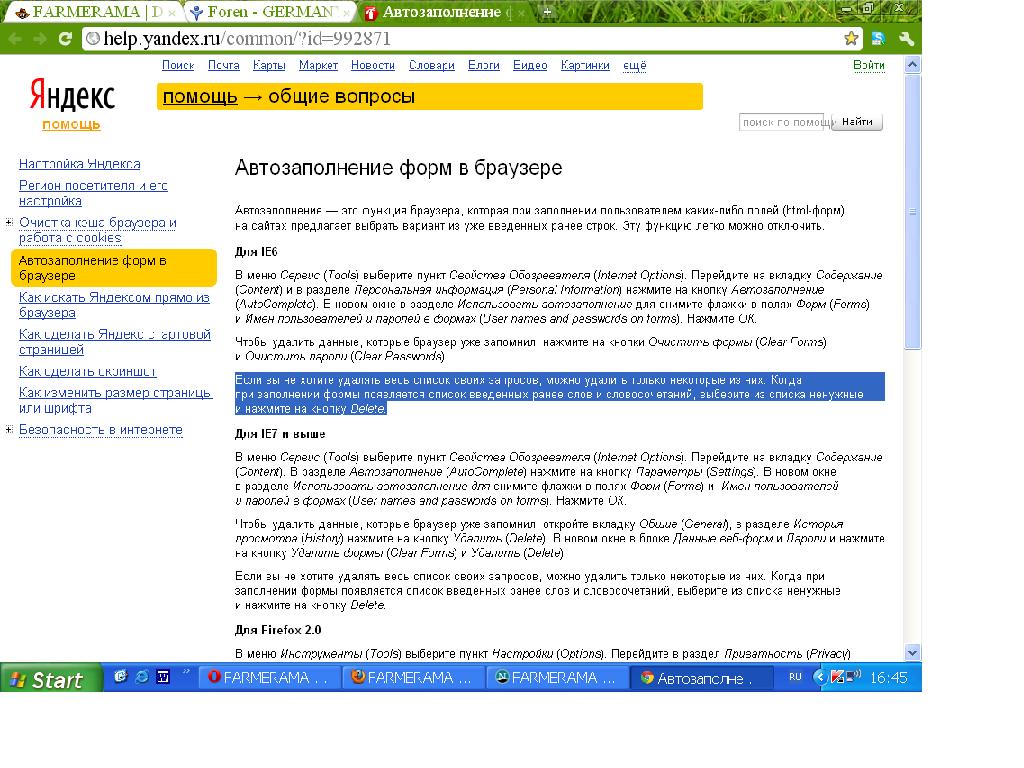This screenshot has height=768, width=1024.
Task: Click the volume speaker icon in system tray
Action: click(x=854, y=676)
